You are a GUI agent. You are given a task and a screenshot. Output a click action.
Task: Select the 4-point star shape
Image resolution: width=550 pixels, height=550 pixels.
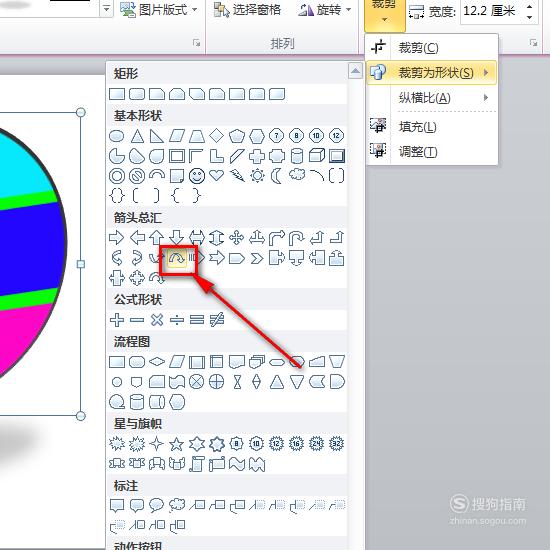156,444
